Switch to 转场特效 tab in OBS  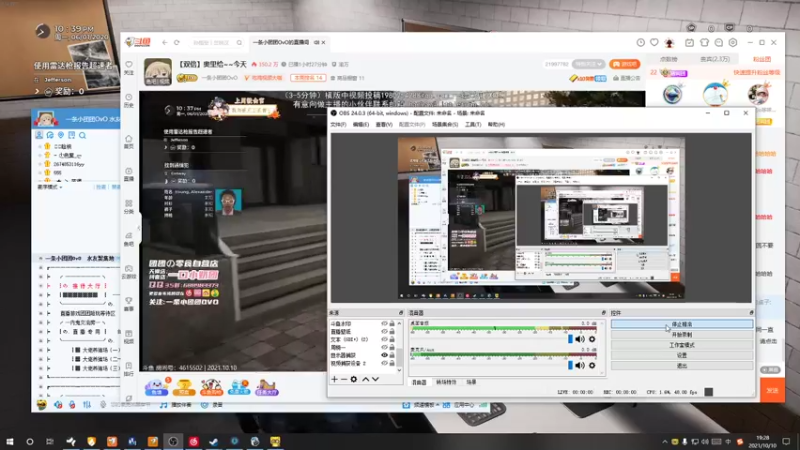(x=446, y=382)
